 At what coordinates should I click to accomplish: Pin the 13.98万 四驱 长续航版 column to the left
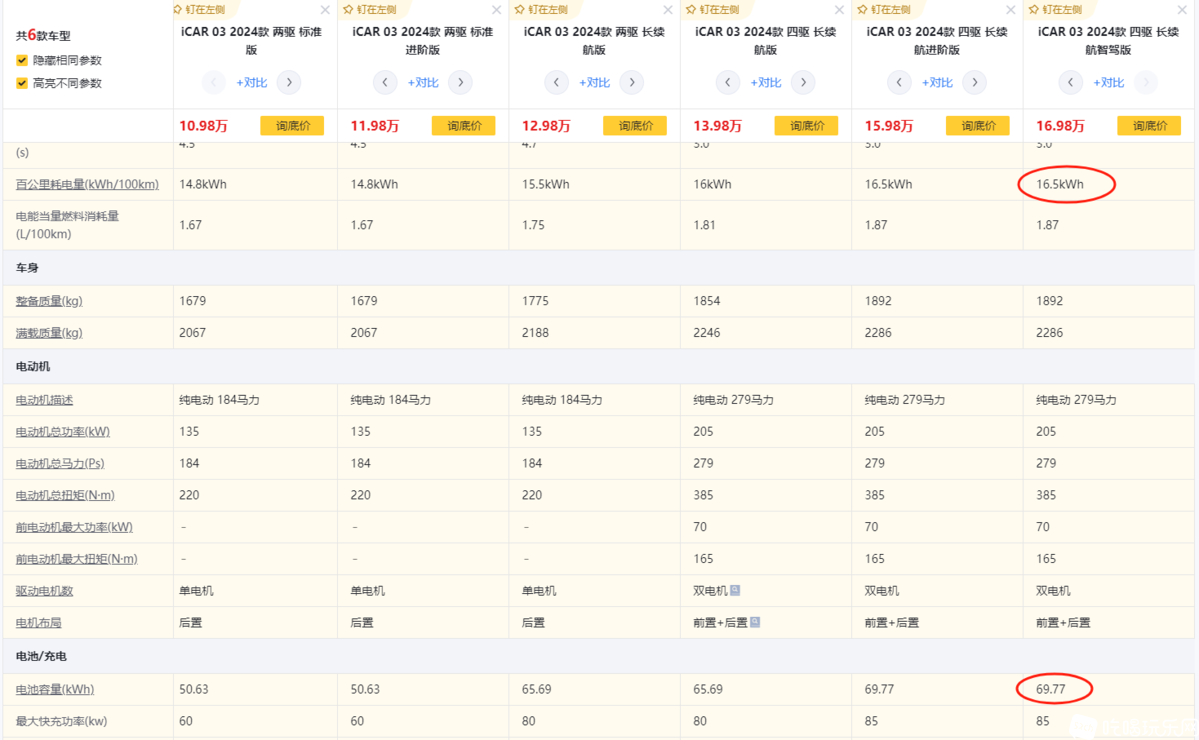coord(713,9)
